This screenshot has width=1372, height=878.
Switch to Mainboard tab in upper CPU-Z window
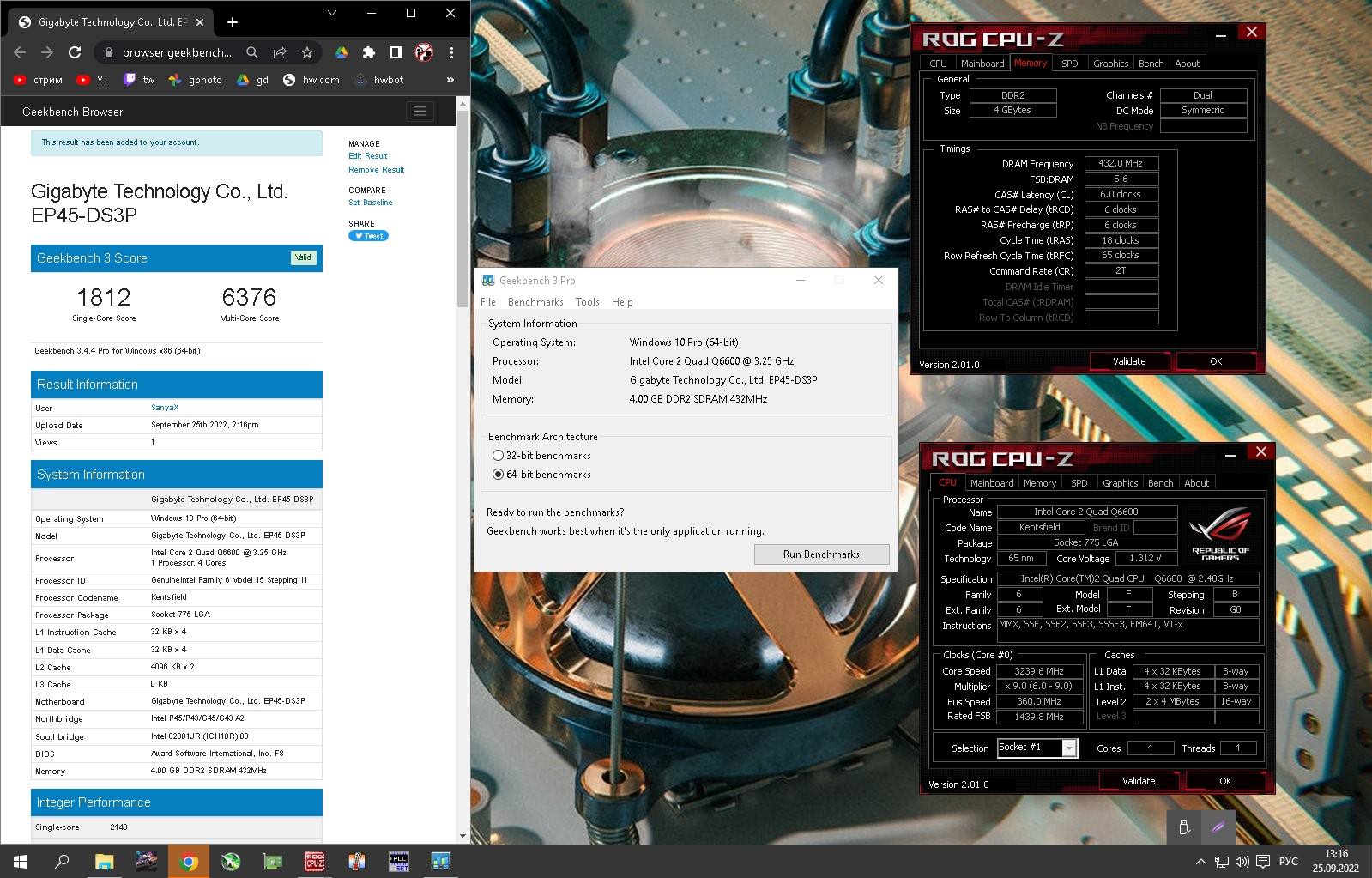pyautogui.click(x=982, y=64)
